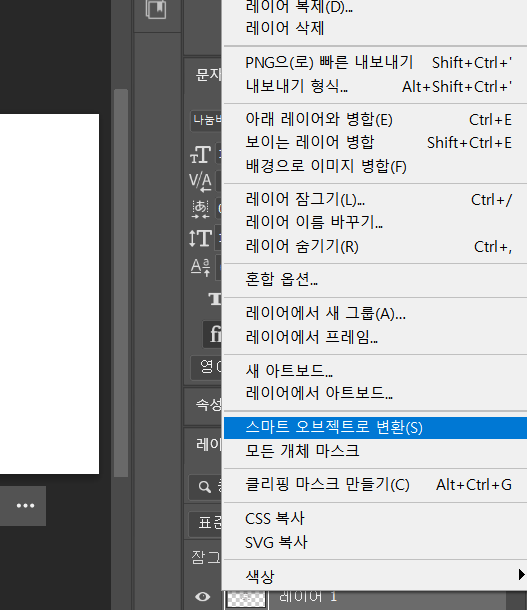The width and height of the screenshot is (527, 610).
Task: Click the V/A kerning icon
Action: (x=201, y=182)
